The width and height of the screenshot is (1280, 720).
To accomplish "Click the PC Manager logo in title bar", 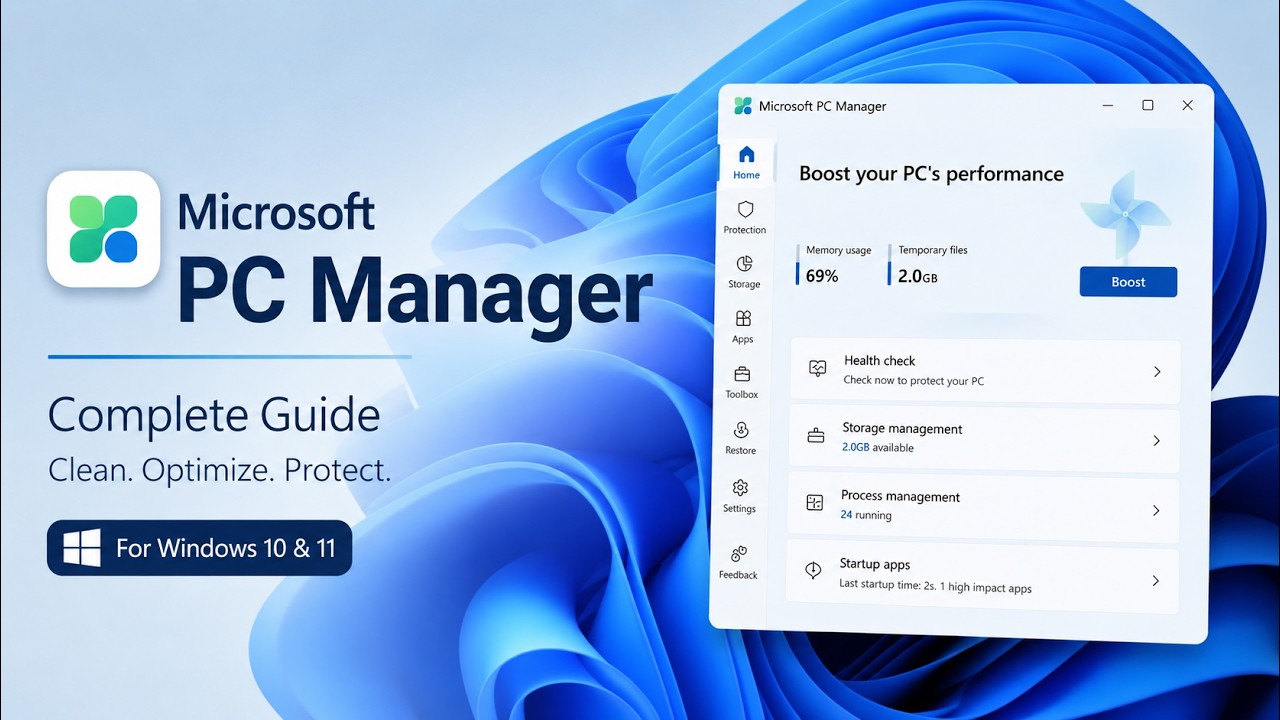I will (743, 106).
